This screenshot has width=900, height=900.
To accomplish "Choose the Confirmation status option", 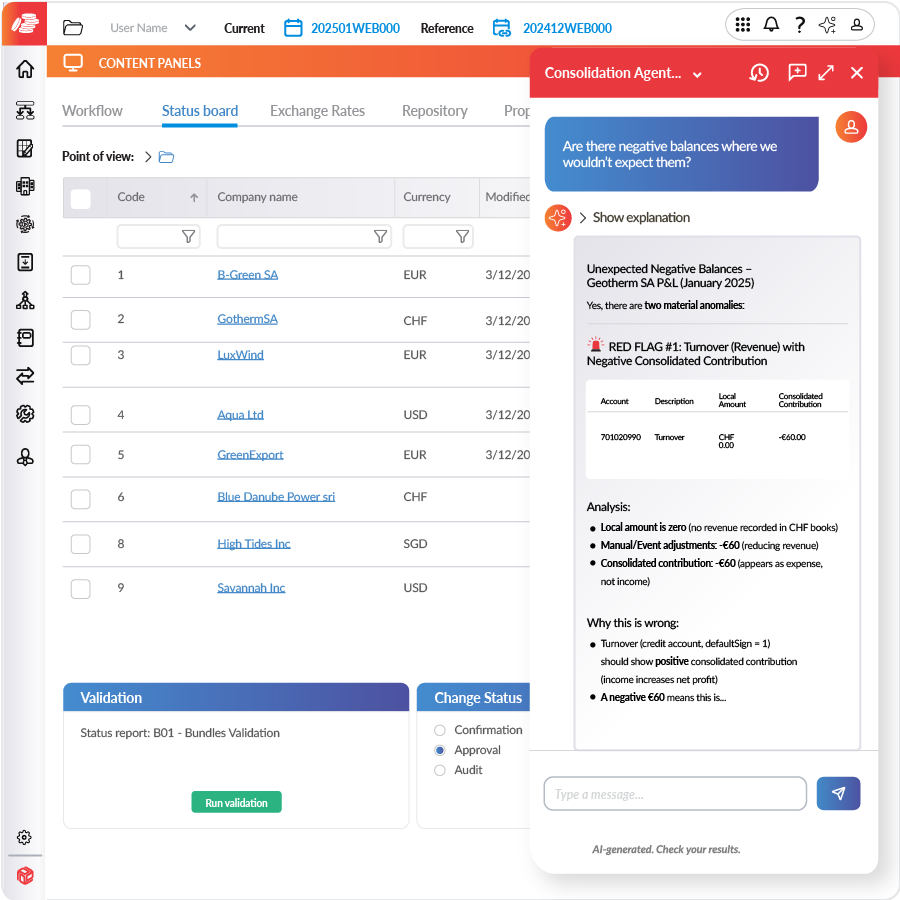I will (x=440, y=730).
